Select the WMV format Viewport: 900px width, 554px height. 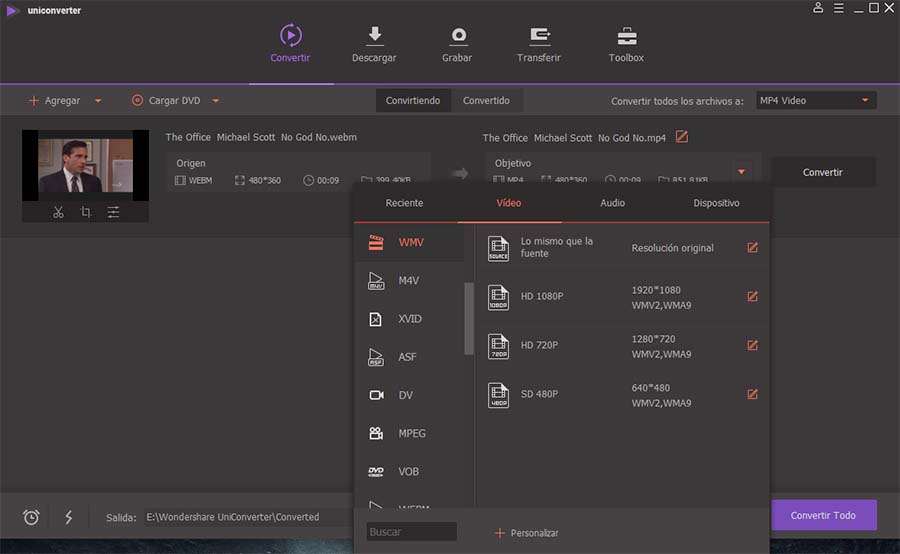[410, 242]
